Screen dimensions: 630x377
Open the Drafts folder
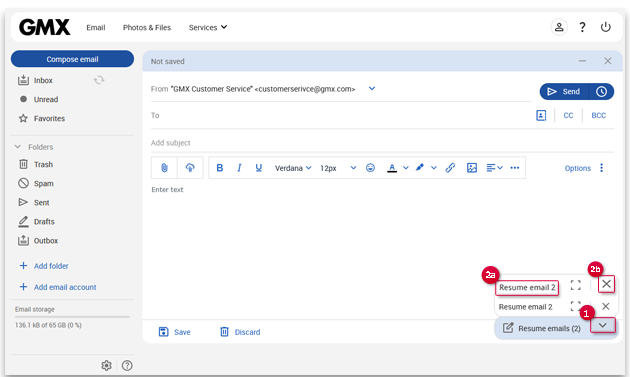click(x=44, y=221)
